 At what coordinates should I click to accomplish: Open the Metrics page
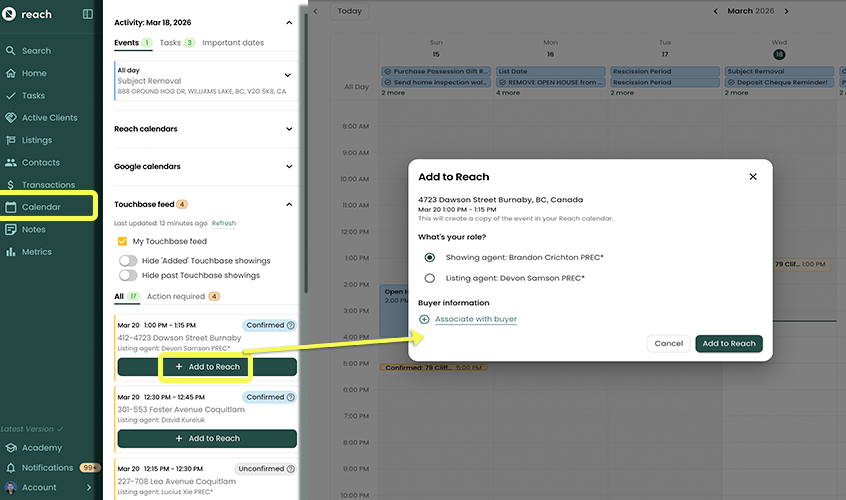tap(36, 252)
